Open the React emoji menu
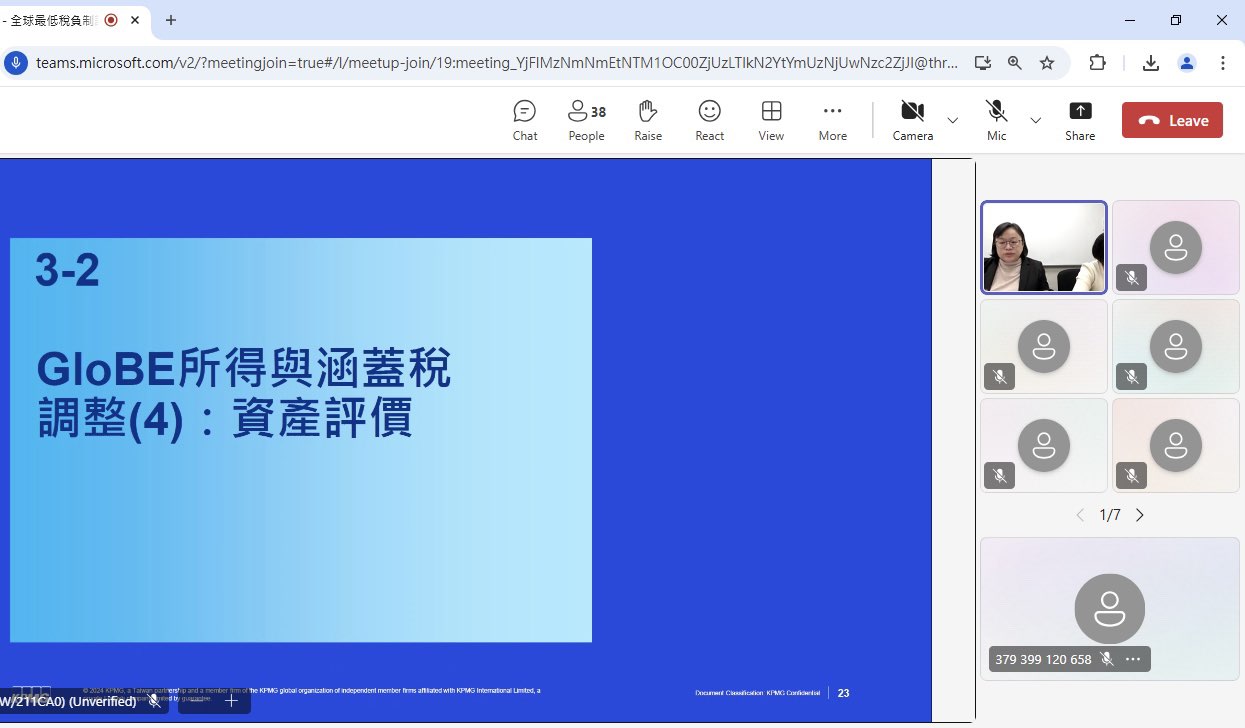Screen dimensions: 1245x728 coord(709,121)
